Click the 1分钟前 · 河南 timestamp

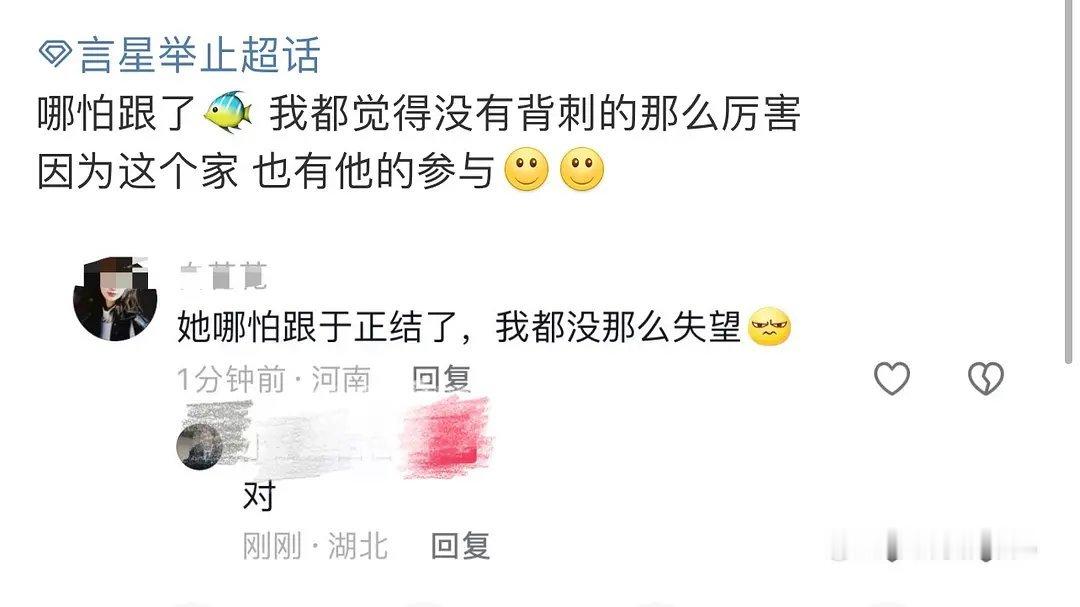point(274,380)
